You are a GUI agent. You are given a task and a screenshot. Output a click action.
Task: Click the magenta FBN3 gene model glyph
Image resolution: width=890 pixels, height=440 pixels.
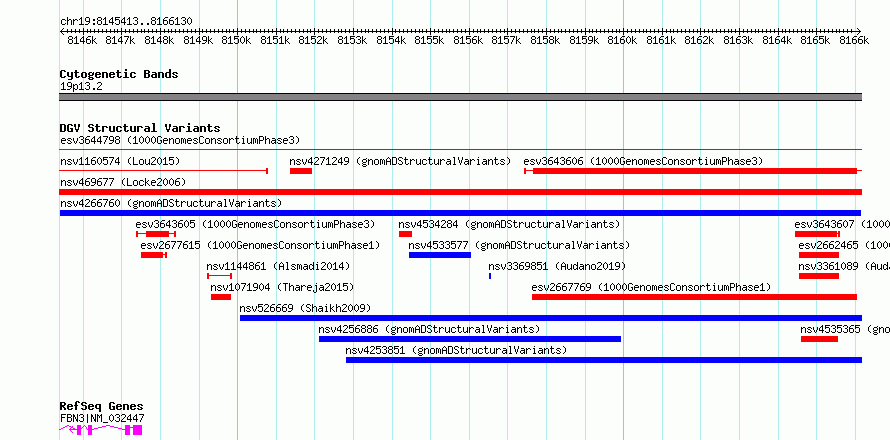coord(100,430)
